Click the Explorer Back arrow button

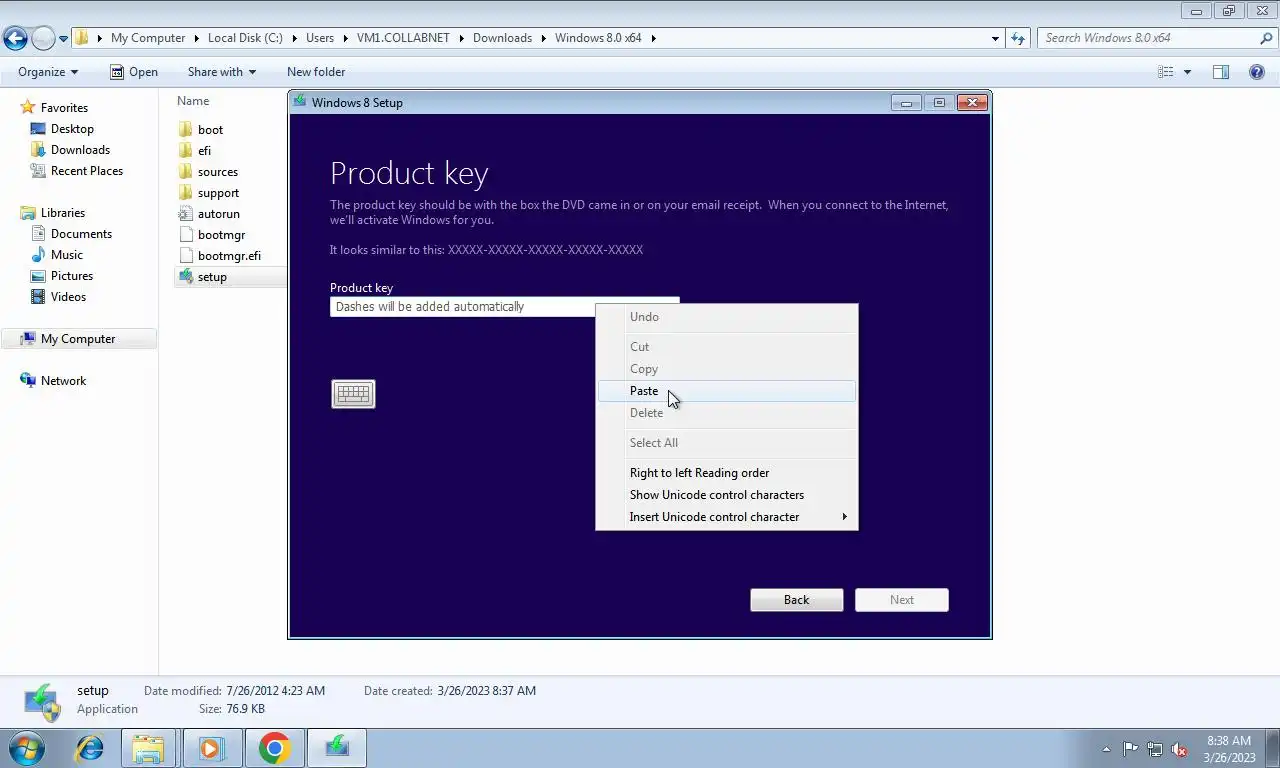15,39
